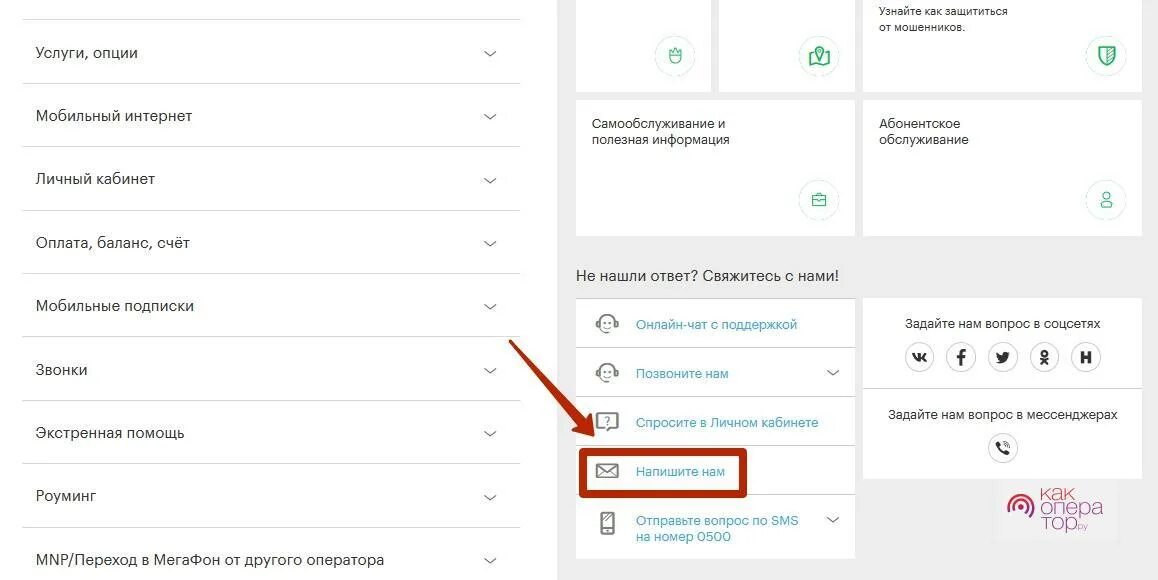
Task: Open the Twitter social icon
Action: pos(1003,358)
